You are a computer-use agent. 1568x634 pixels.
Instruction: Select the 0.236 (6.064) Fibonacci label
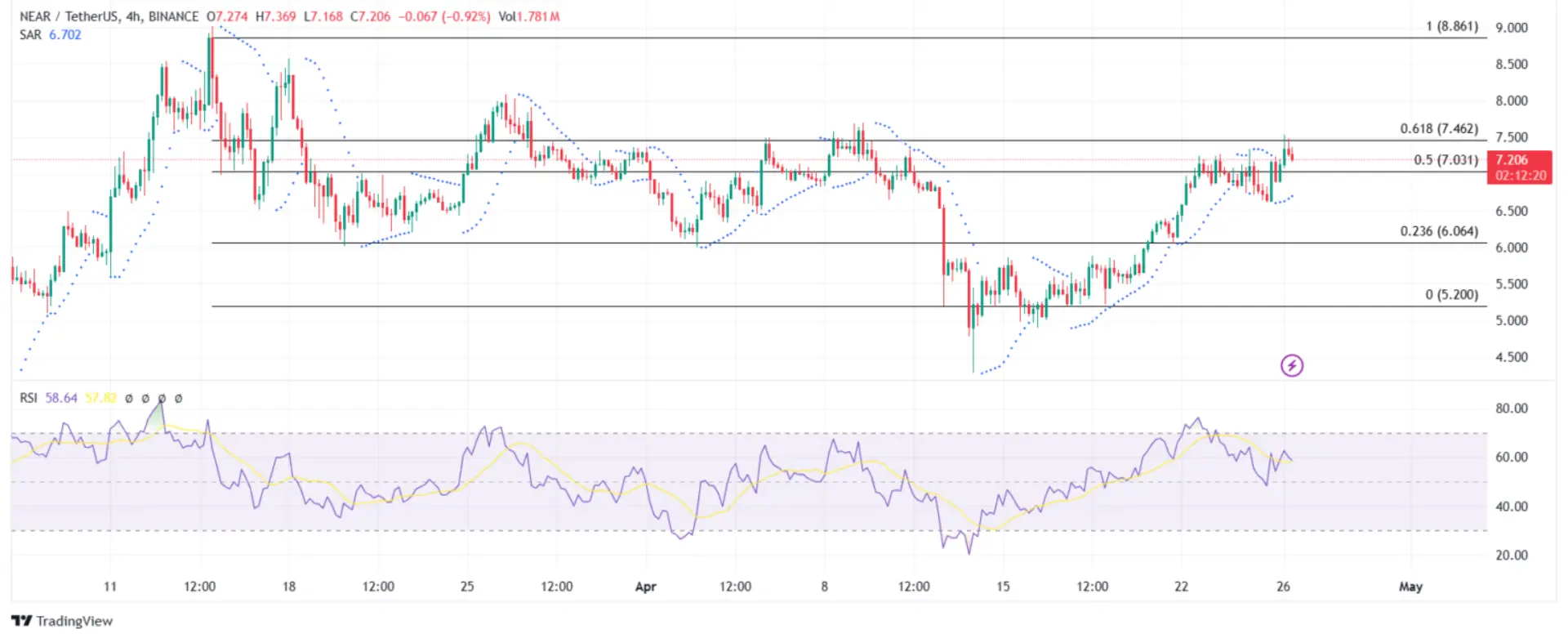pyautogui.click(x=1438, y=231)
